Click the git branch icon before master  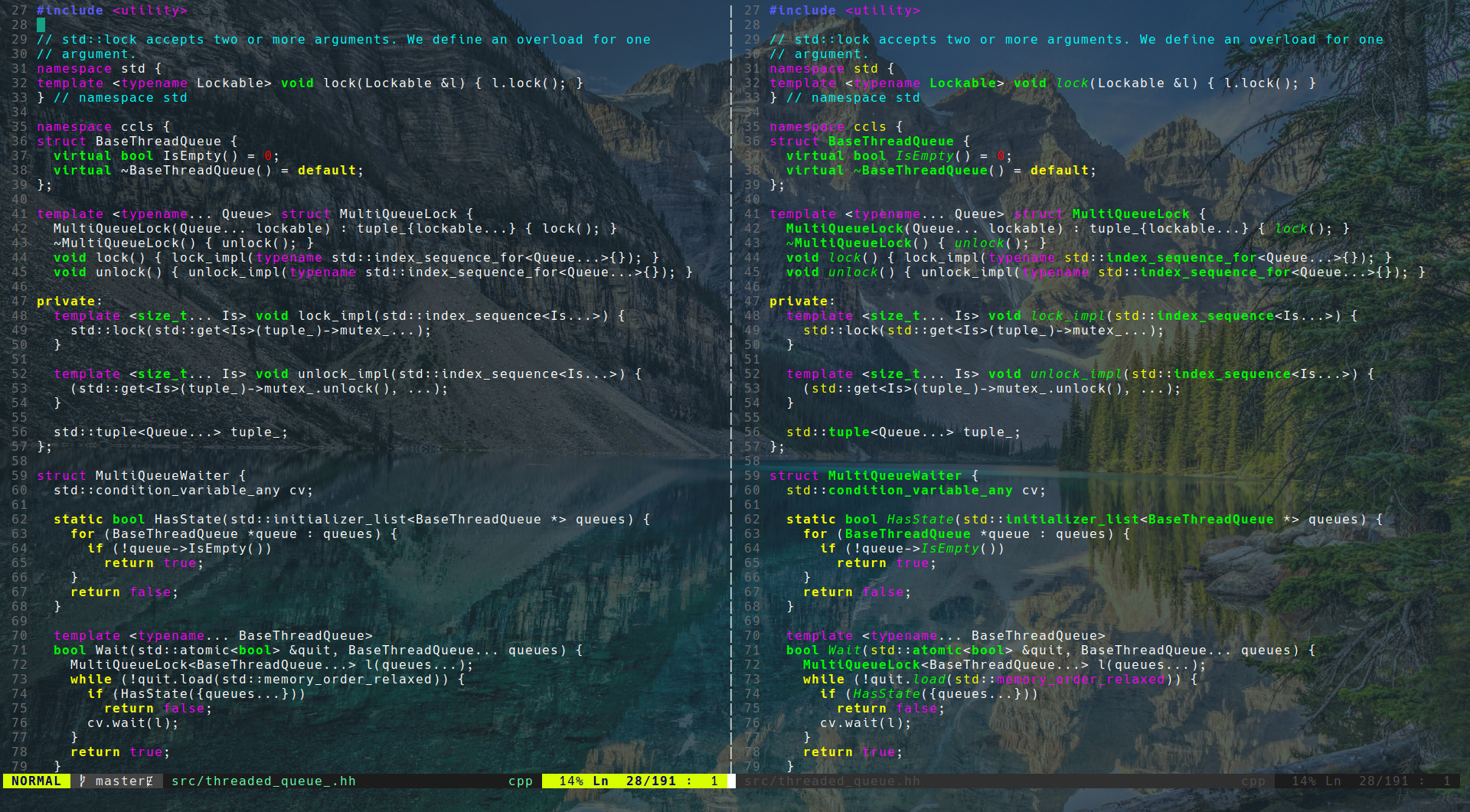pyautogui.click(x=82, y=781)
